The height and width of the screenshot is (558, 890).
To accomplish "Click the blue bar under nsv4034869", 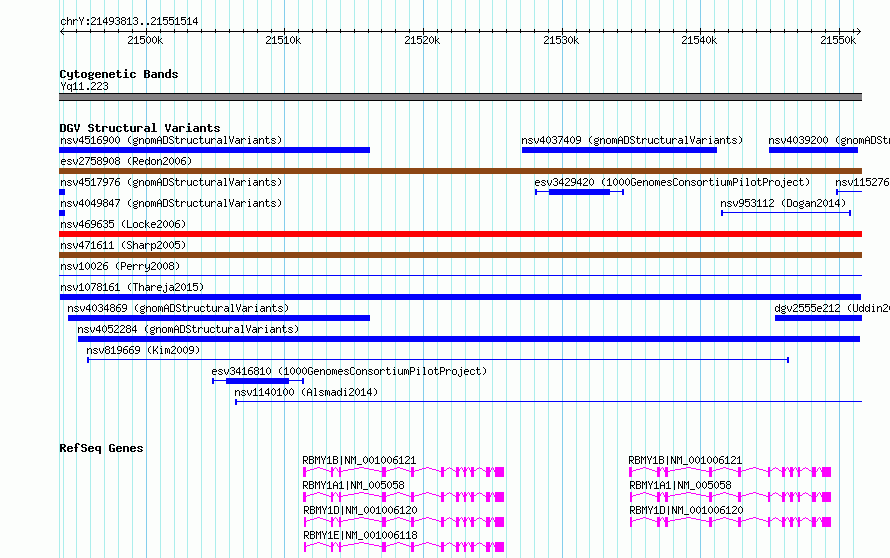I will (219, 318).
